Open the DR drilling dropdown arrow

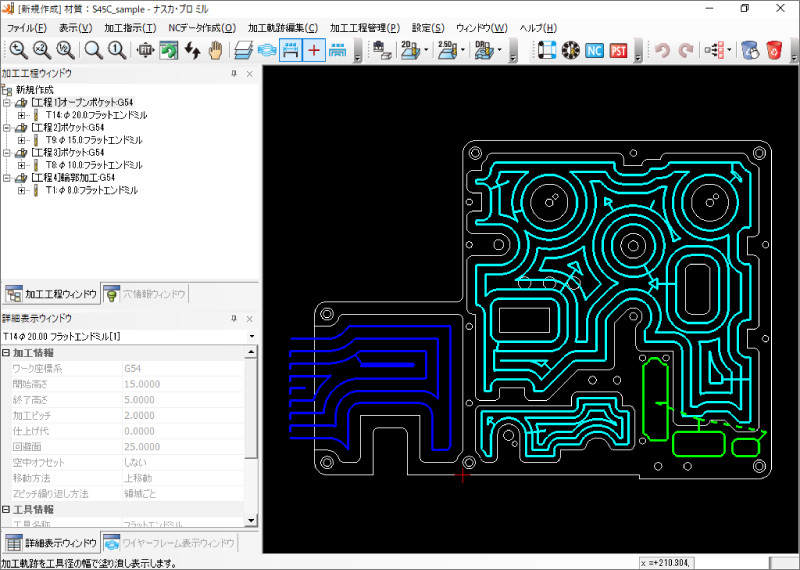pos(499,50)
